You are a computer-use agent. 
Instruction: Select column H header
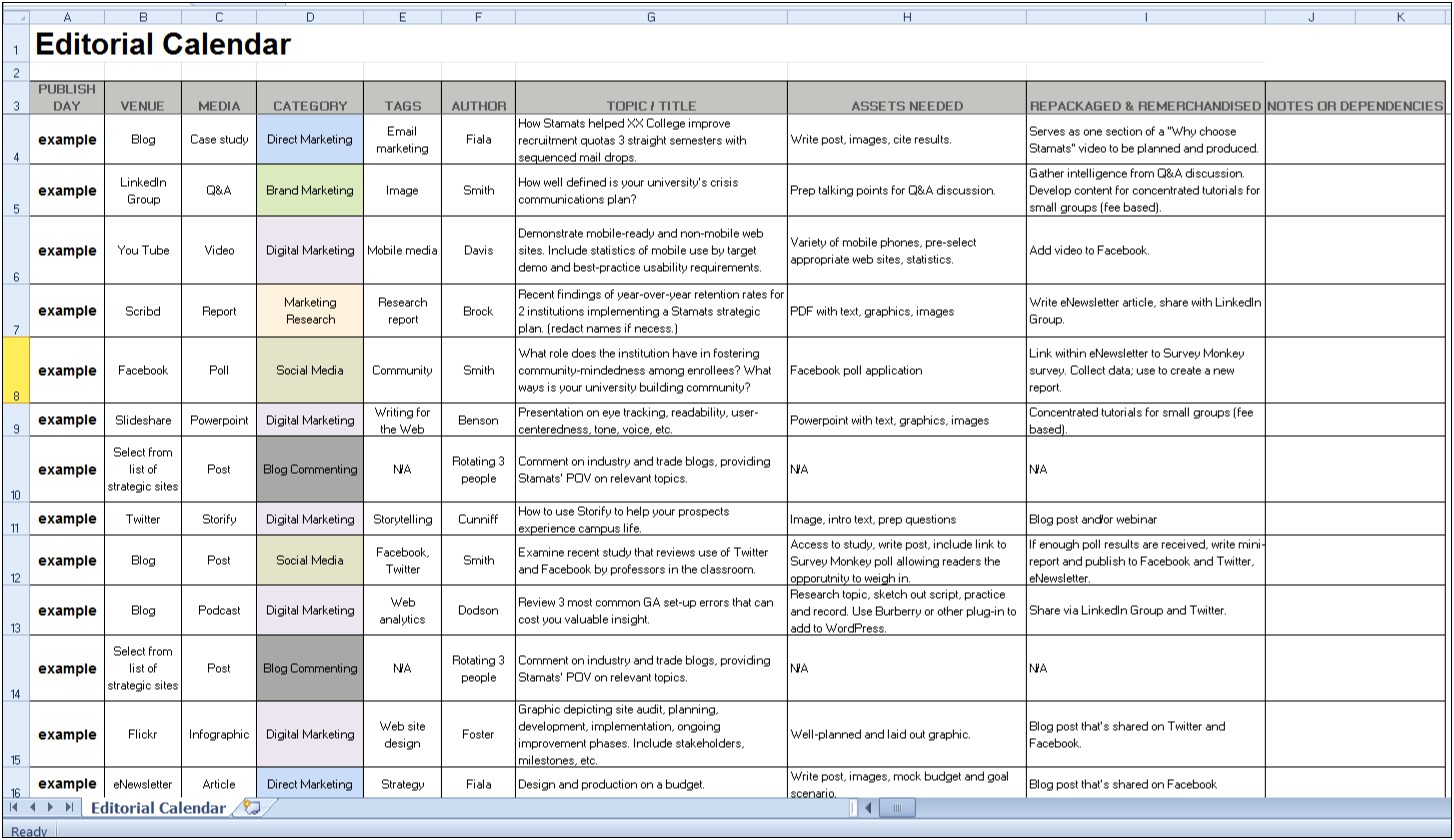(907, 17)
